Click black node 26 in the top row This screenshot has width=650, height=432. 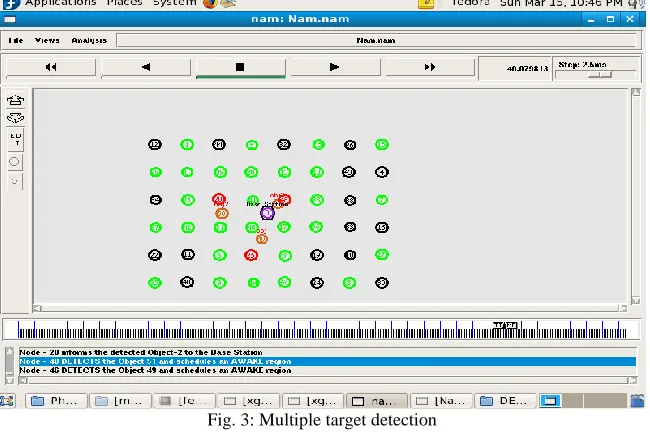[x=350, y=145]
